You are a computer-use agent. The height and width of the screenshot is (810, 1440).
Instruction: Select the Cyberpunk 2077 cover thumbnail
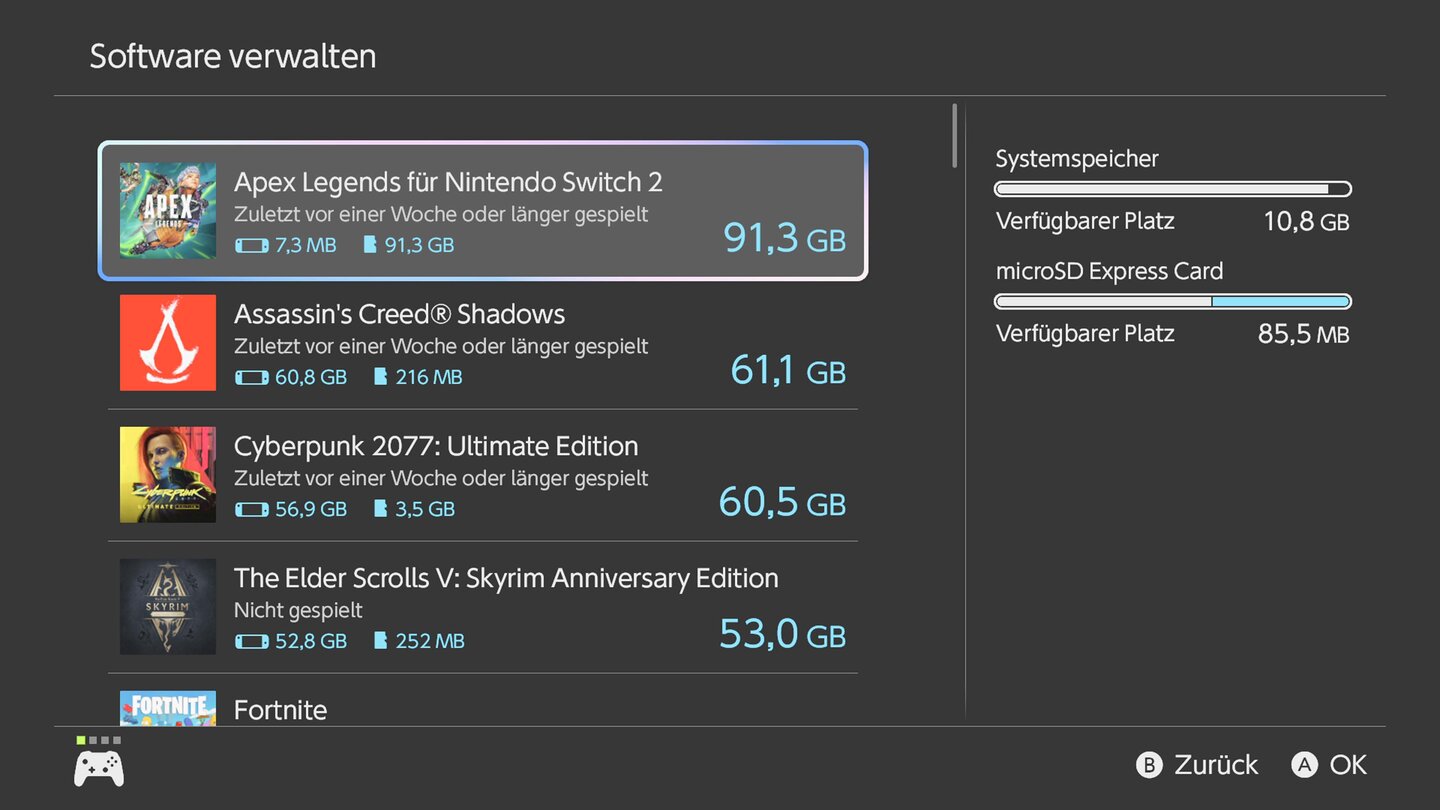[167, 475]
